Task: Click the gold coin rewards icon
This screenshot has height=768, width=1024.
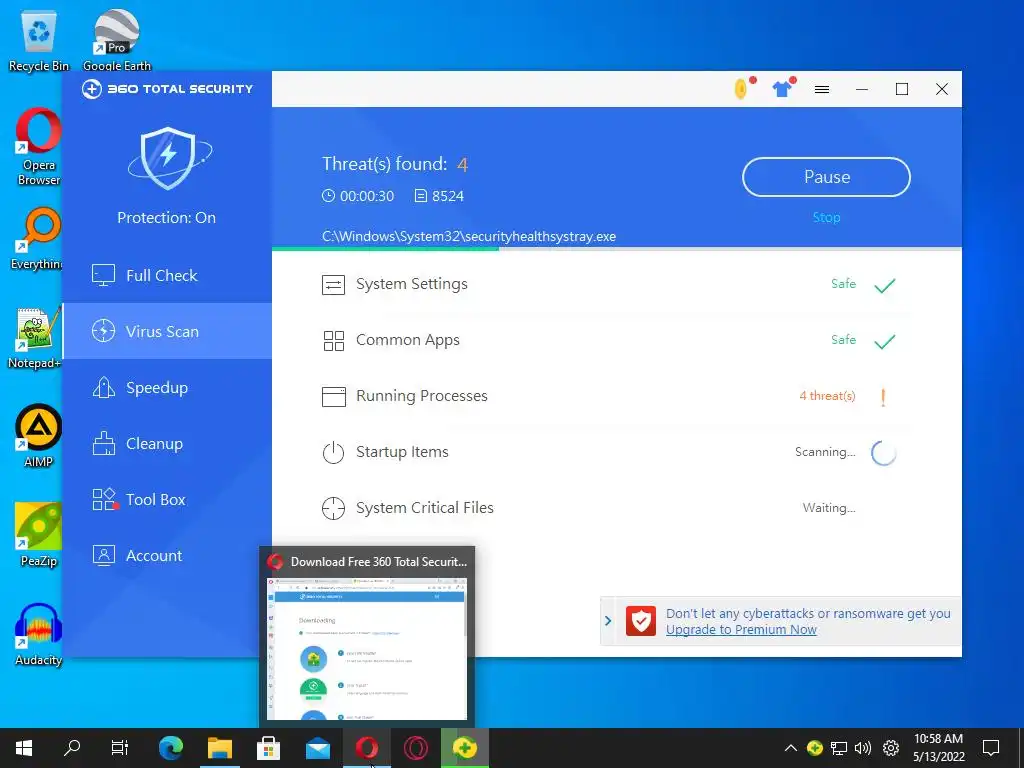Action: (741, 88)
